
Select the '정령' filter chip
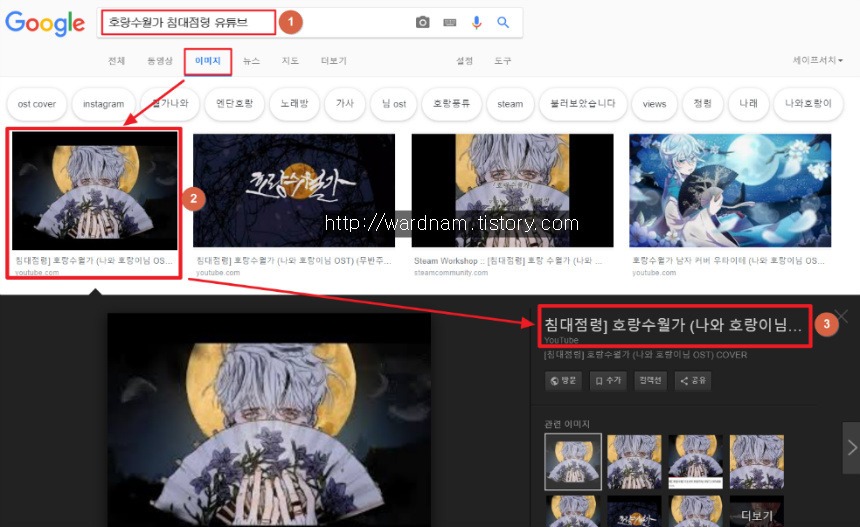click(x=702, y=104)
